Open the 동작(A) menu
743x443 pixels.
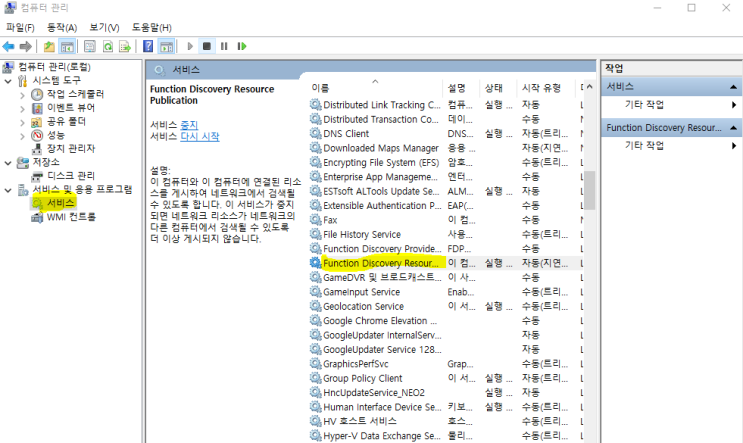click(62, 27)
